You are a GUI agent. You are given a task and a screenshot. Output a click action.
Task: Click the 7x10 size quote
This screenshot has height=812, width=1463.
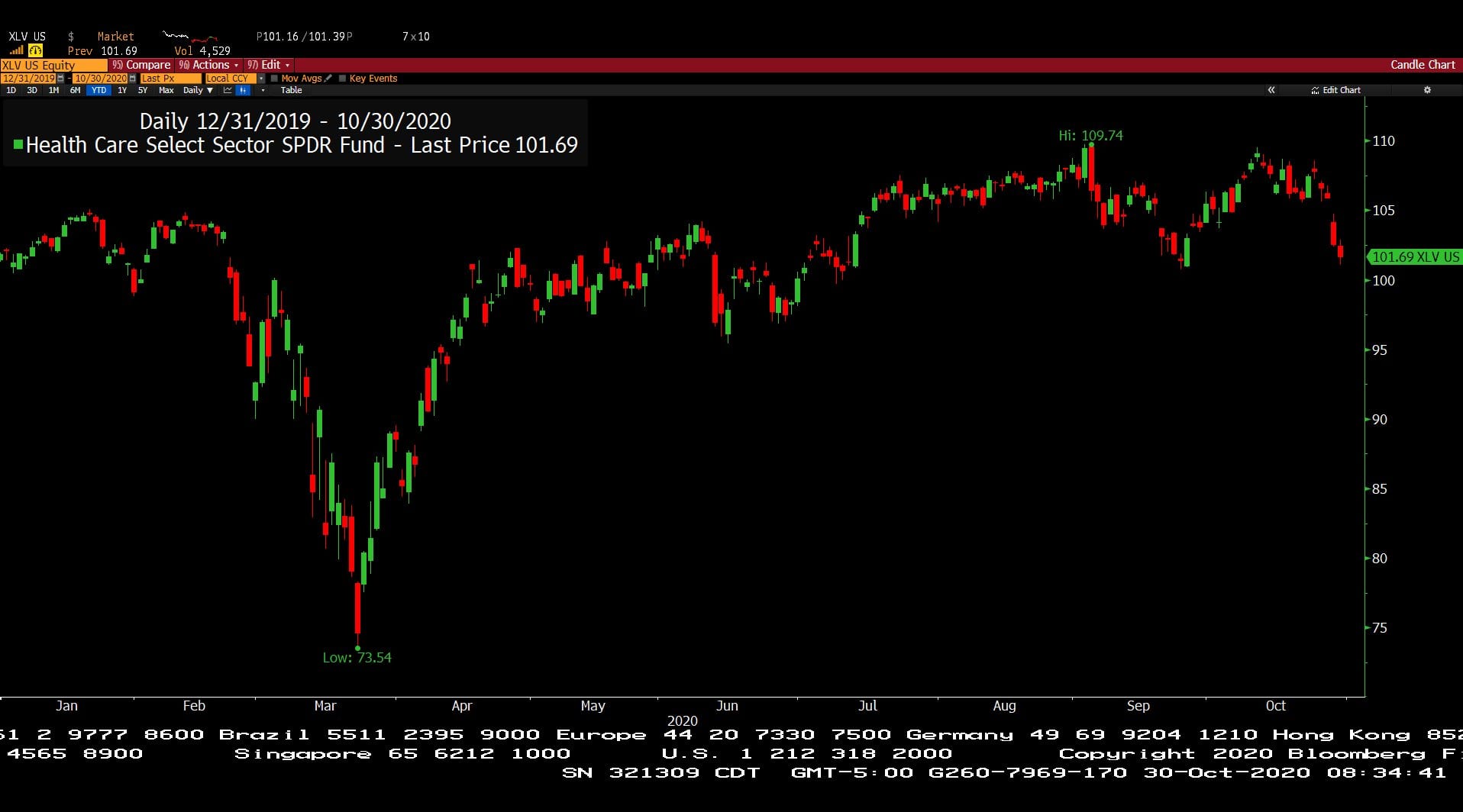click(416, 37)
